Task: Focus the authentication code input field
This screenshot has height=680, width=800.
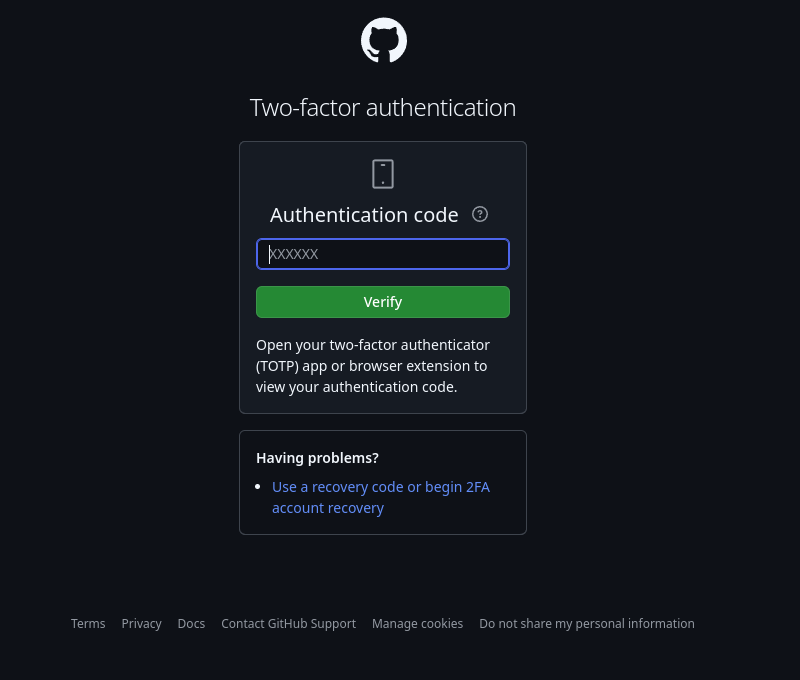Action: click(383, 254)
